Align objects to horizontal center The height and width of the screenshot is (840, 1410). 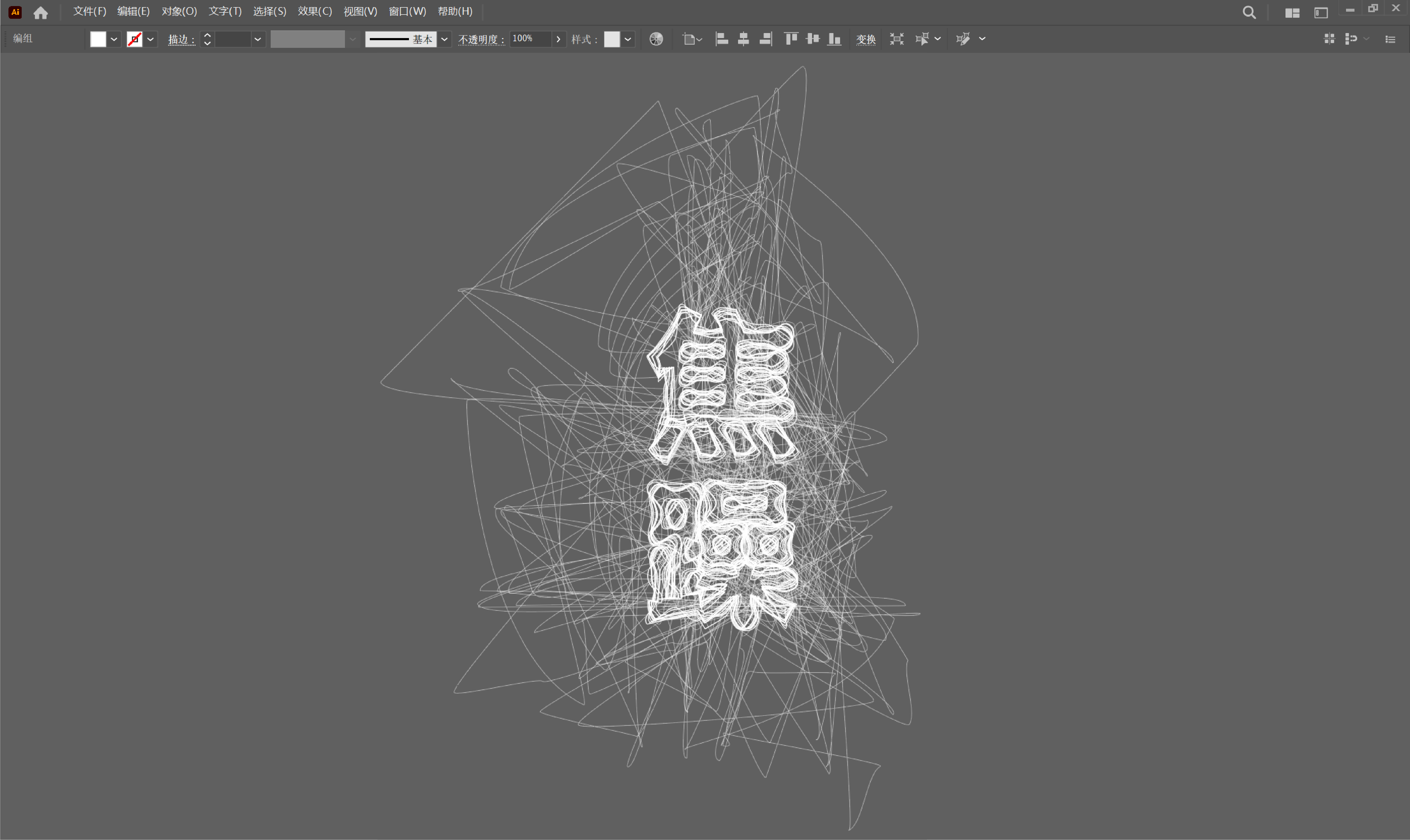[x=743, y=39]
